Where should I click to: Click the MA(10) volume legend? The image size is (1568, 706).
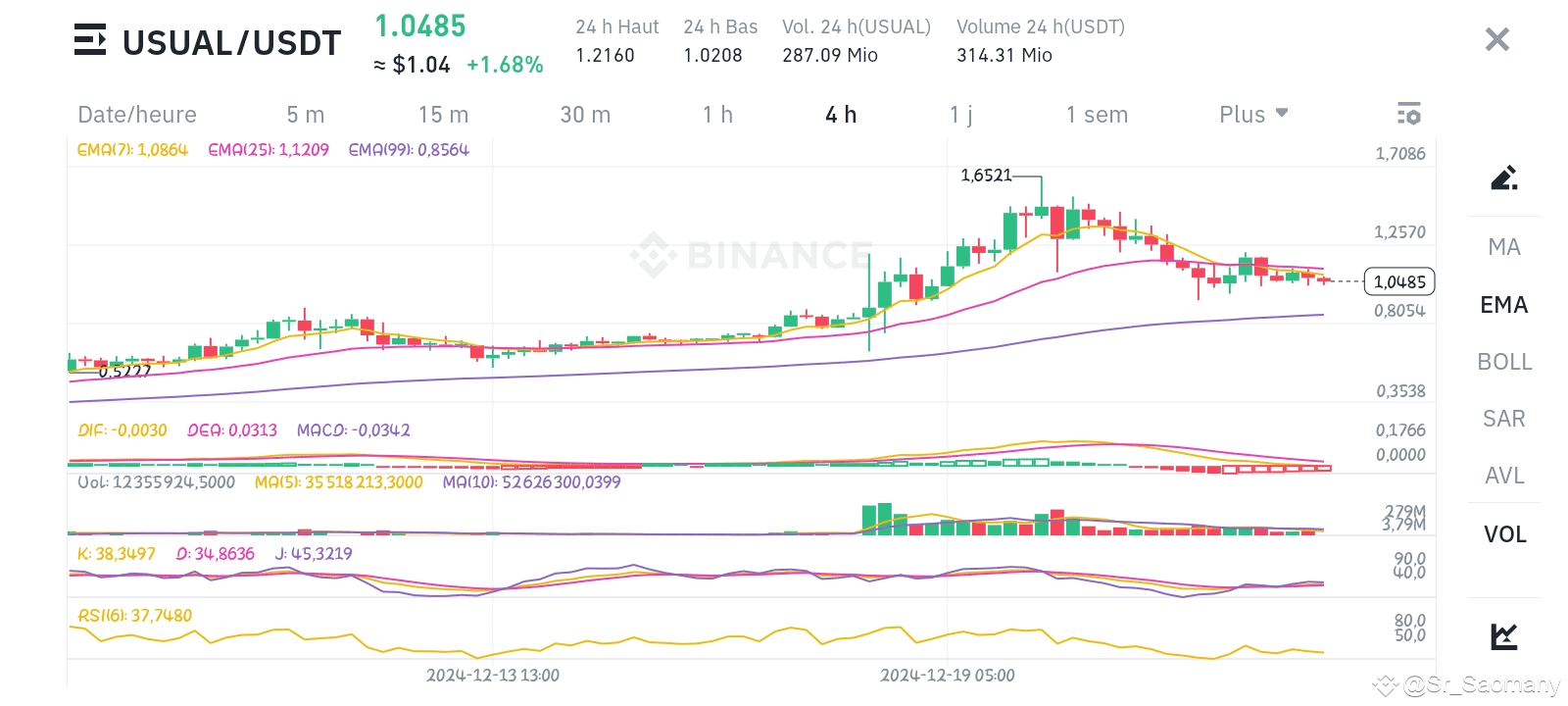click(x=532, y=482)
